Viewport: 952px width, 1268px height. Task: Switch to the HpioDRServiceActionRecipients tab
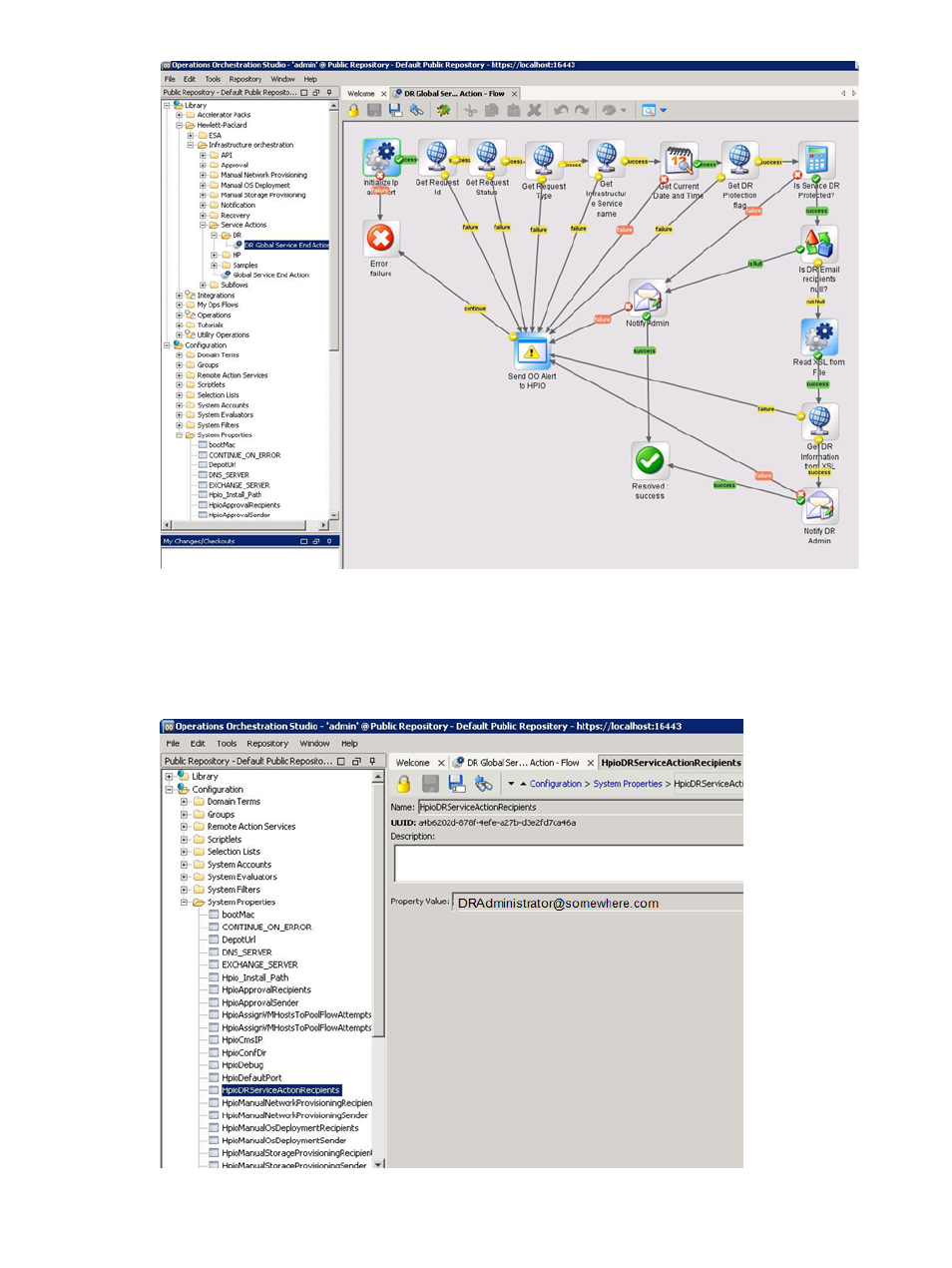(x=671, y=763)
